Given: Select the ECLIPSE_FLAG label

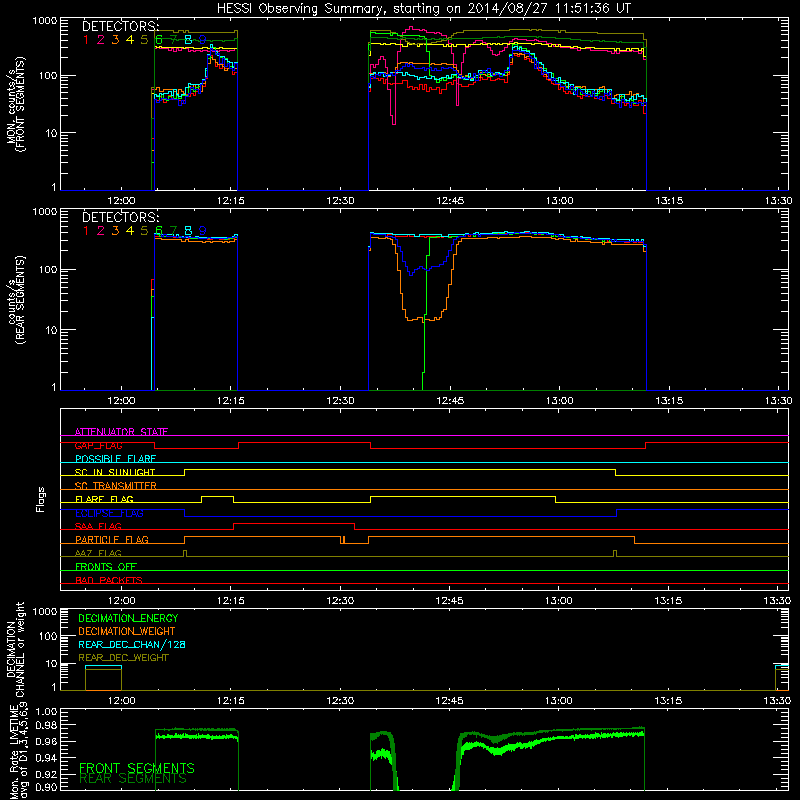Looking at the screenshot, I should 109,513.
